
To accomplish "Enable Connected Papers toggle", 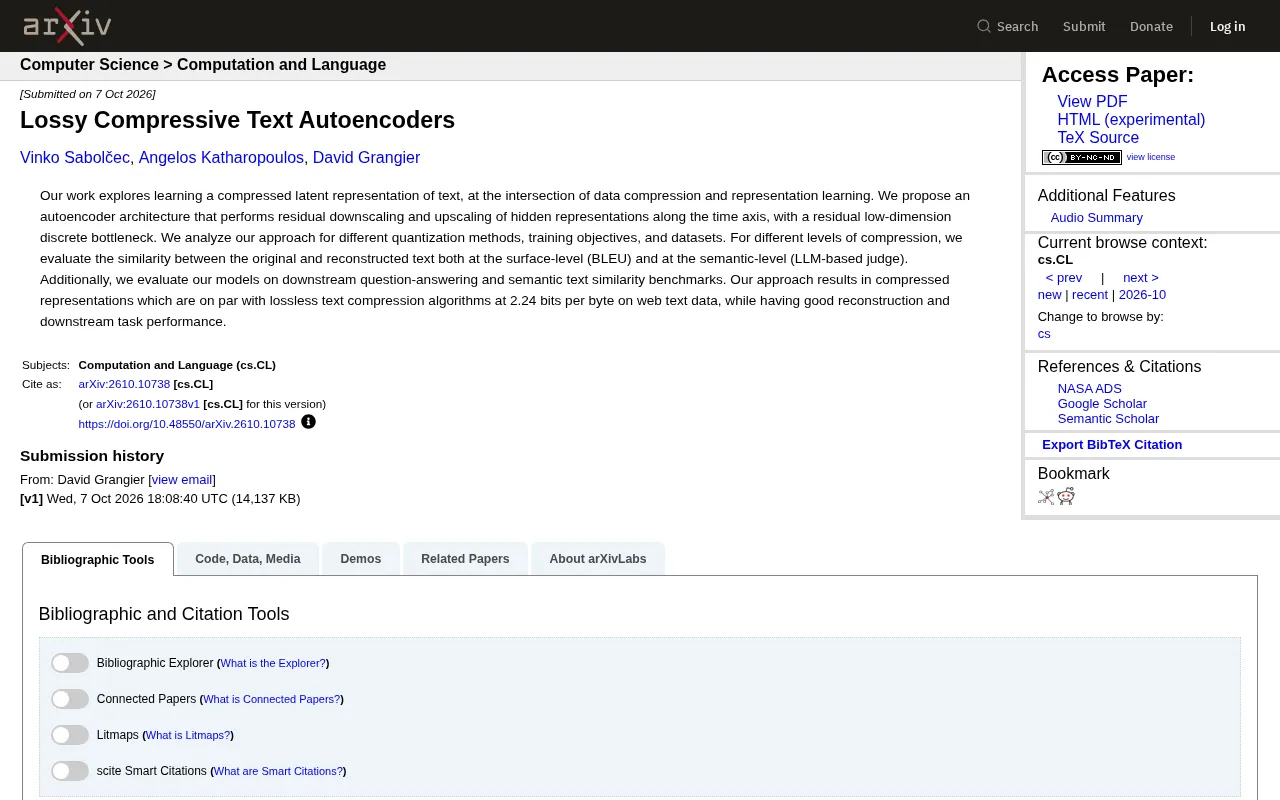I will tap(70, 699).
